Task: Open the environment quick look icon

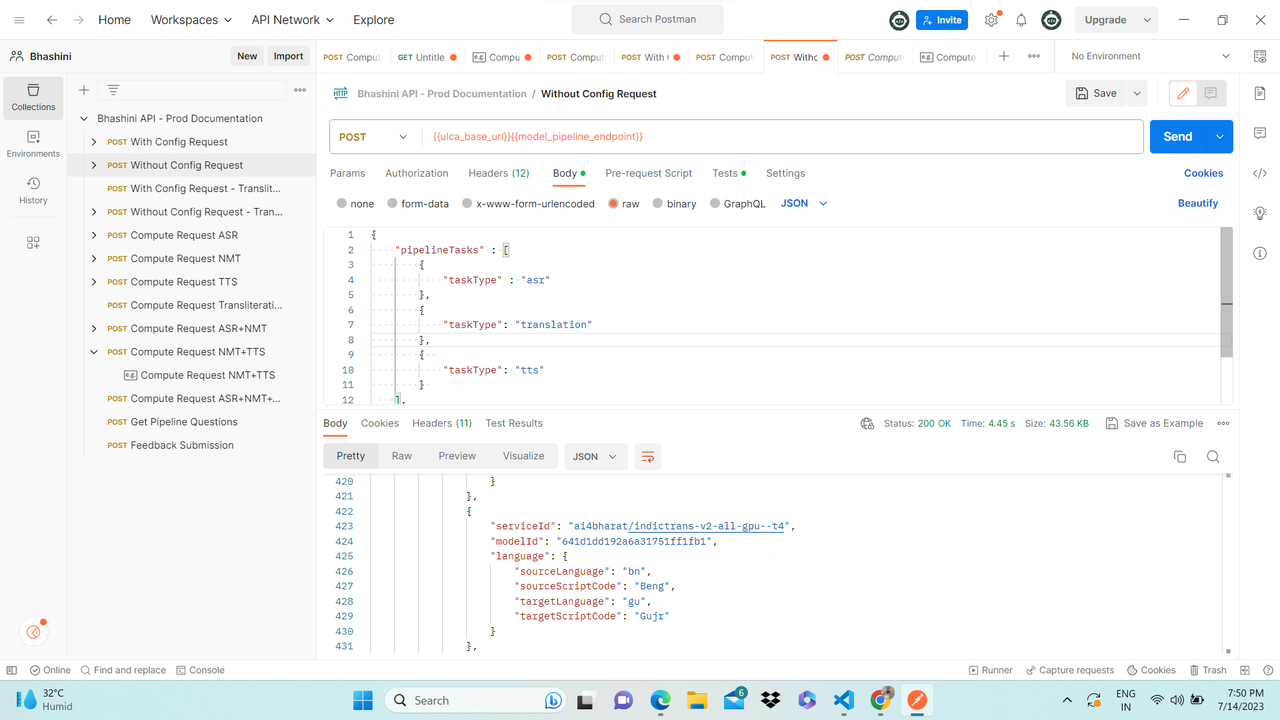Action: 1260,57
